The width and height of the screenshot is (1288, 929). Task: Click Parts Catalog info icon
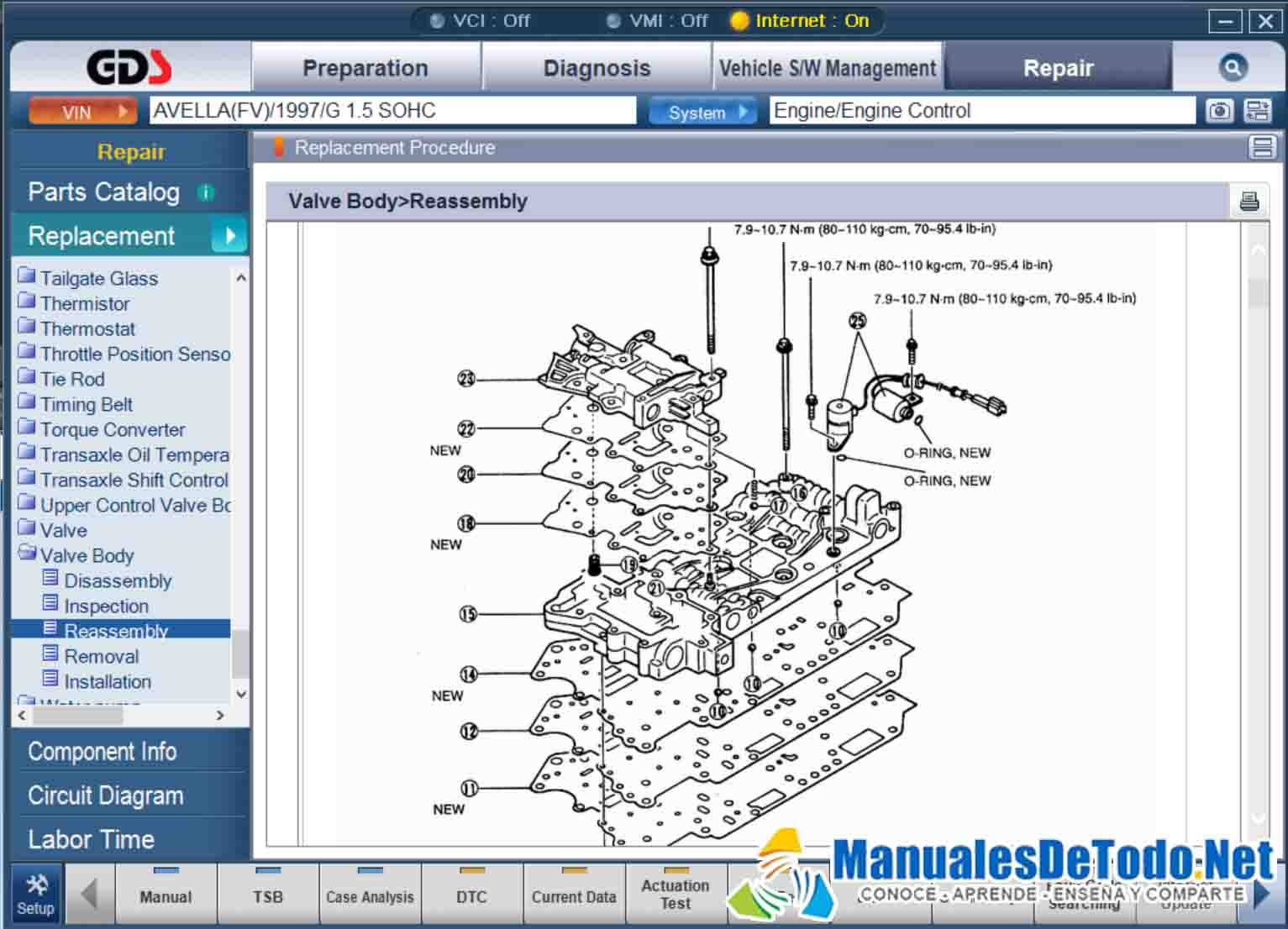[x=205, y=192]
